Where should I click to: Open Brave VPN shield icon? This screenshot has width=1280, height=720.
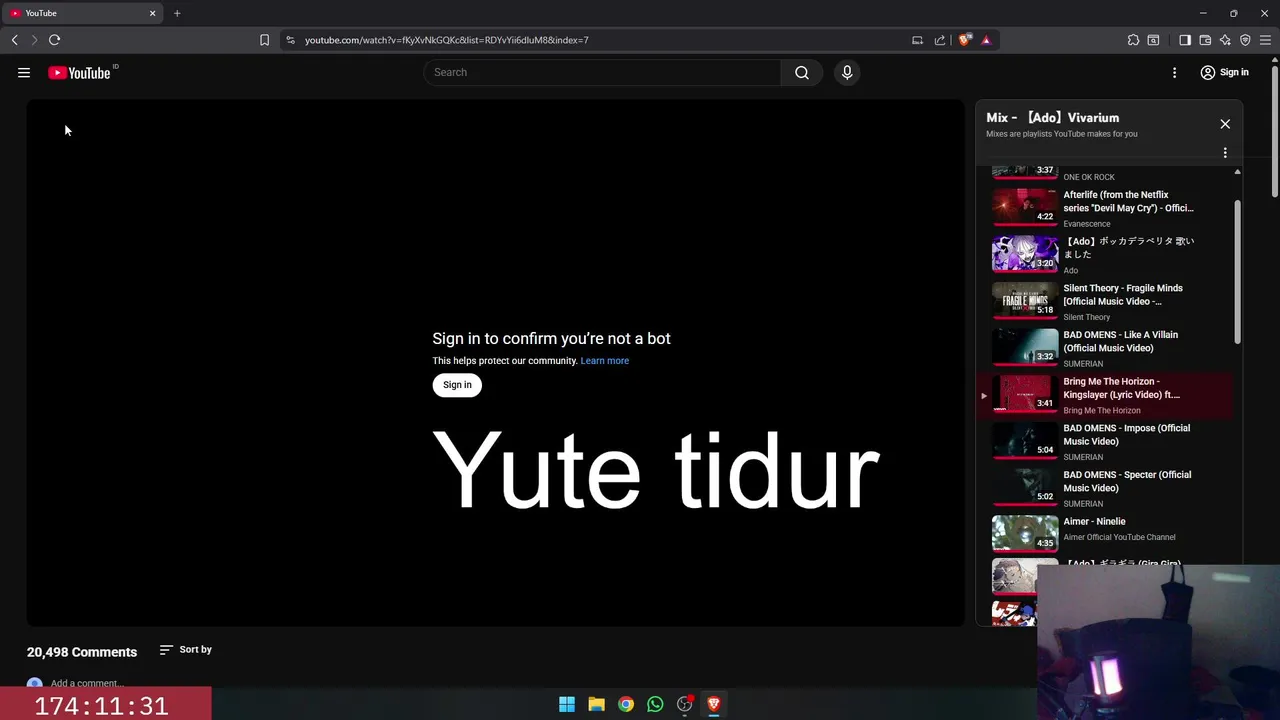point(1245,40)
